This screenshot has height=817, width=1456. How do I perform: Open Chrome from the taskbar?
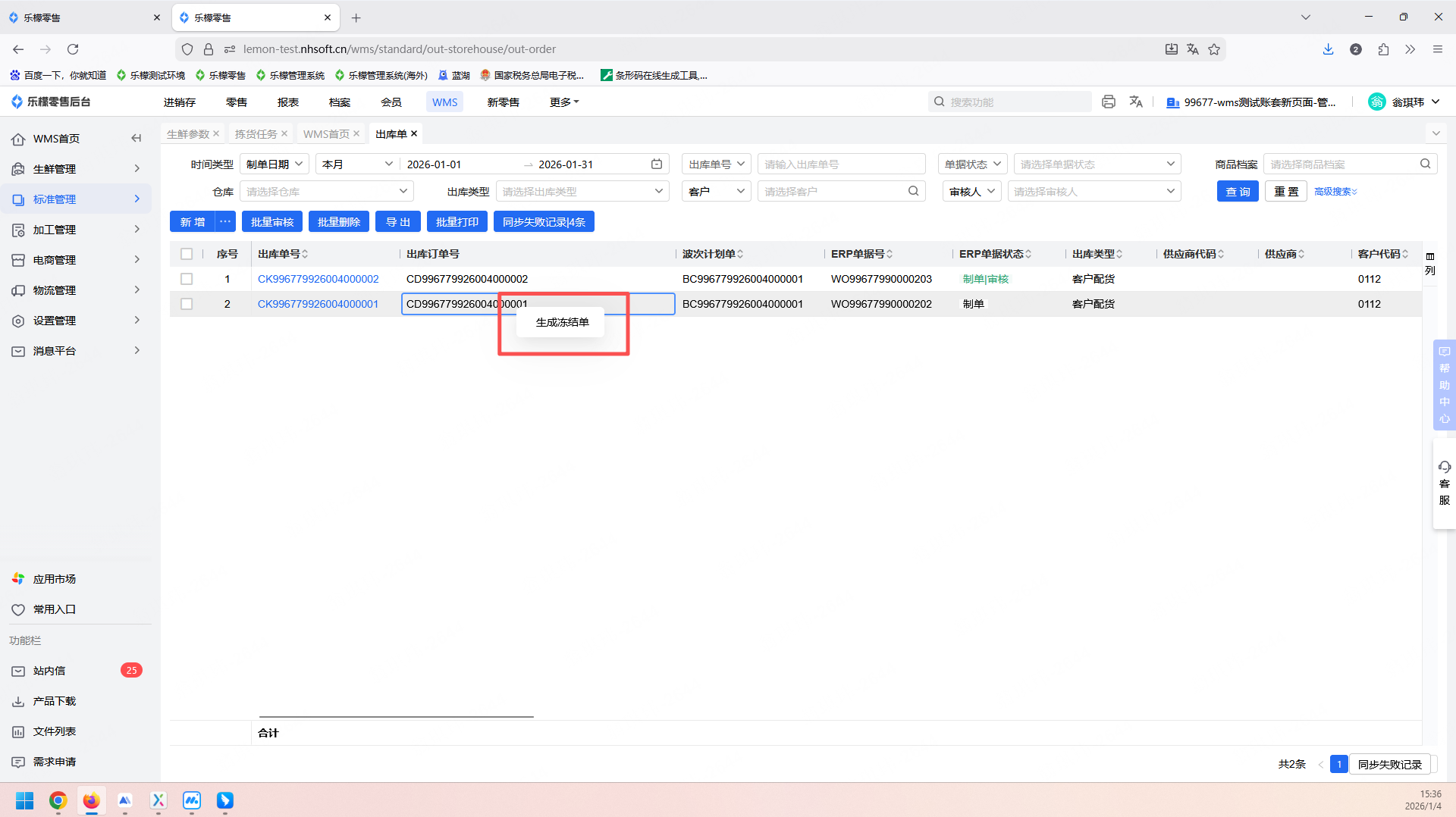[58, 800]
